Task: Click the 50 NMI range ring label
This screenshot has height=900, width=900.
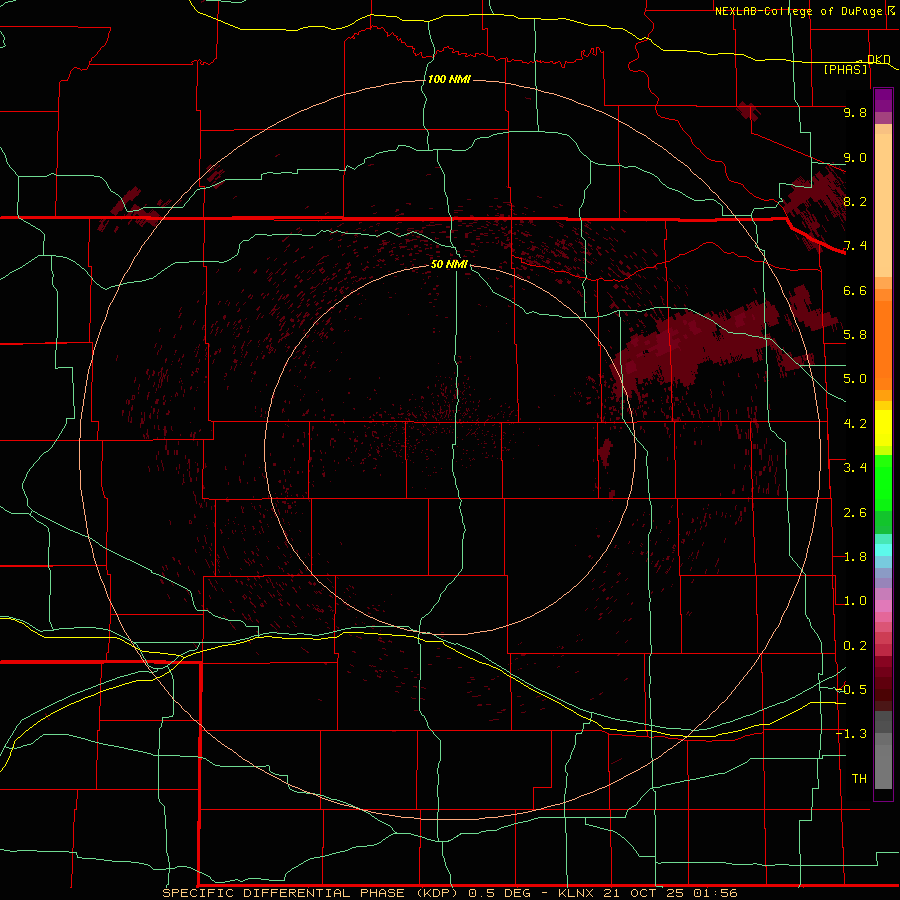Action: click(449, 264)
